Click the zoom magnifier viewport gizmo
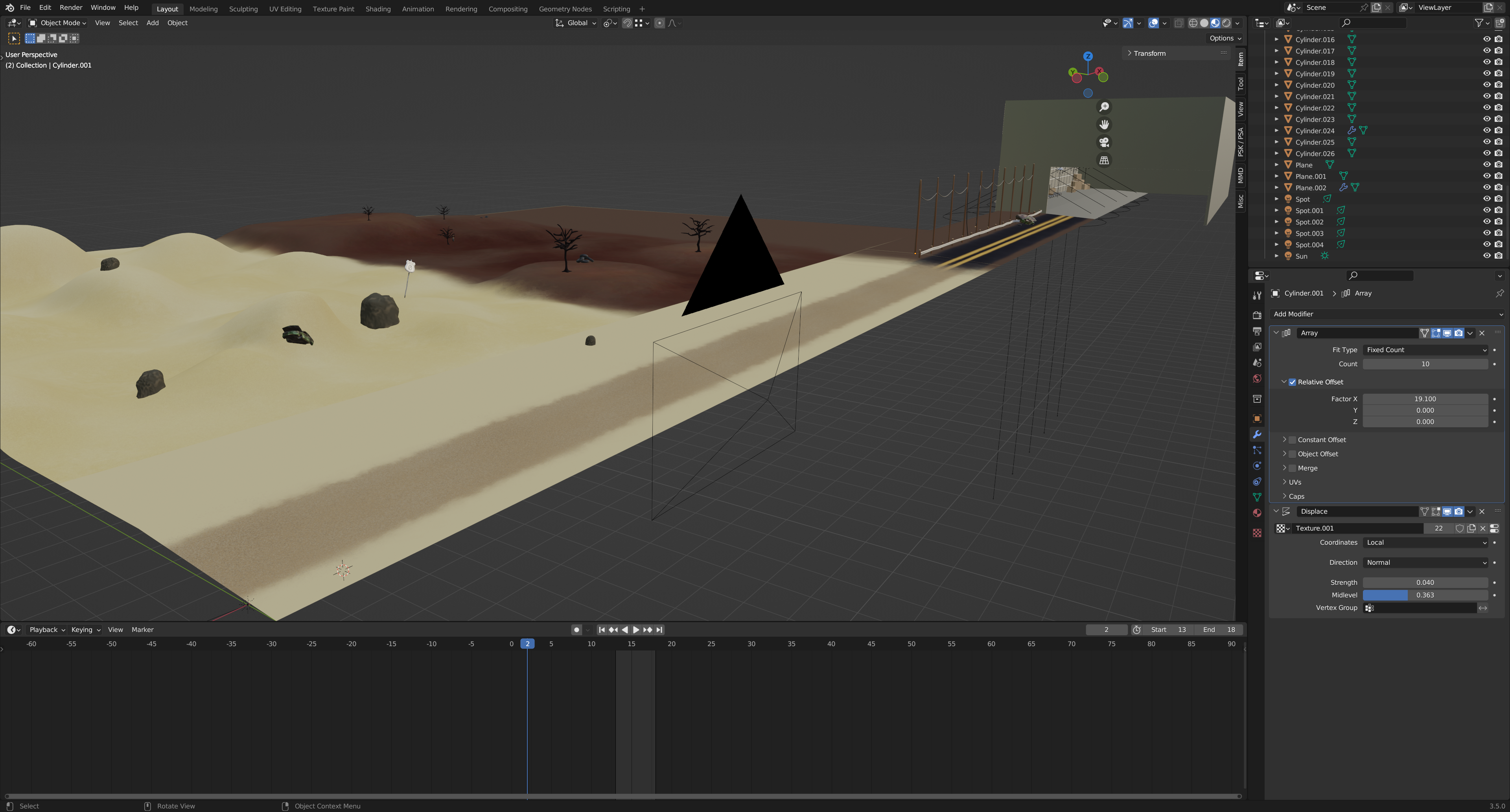 coord(1104,107)
